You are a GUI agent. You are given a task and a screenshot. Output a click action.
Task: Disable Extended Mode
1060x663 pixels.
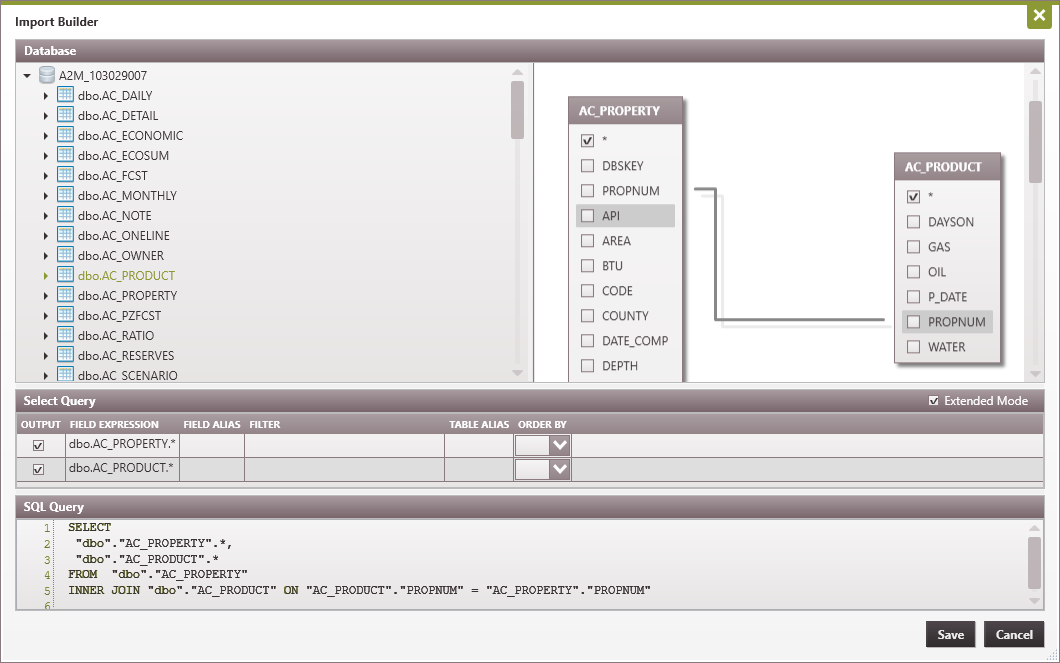[933, 401]
